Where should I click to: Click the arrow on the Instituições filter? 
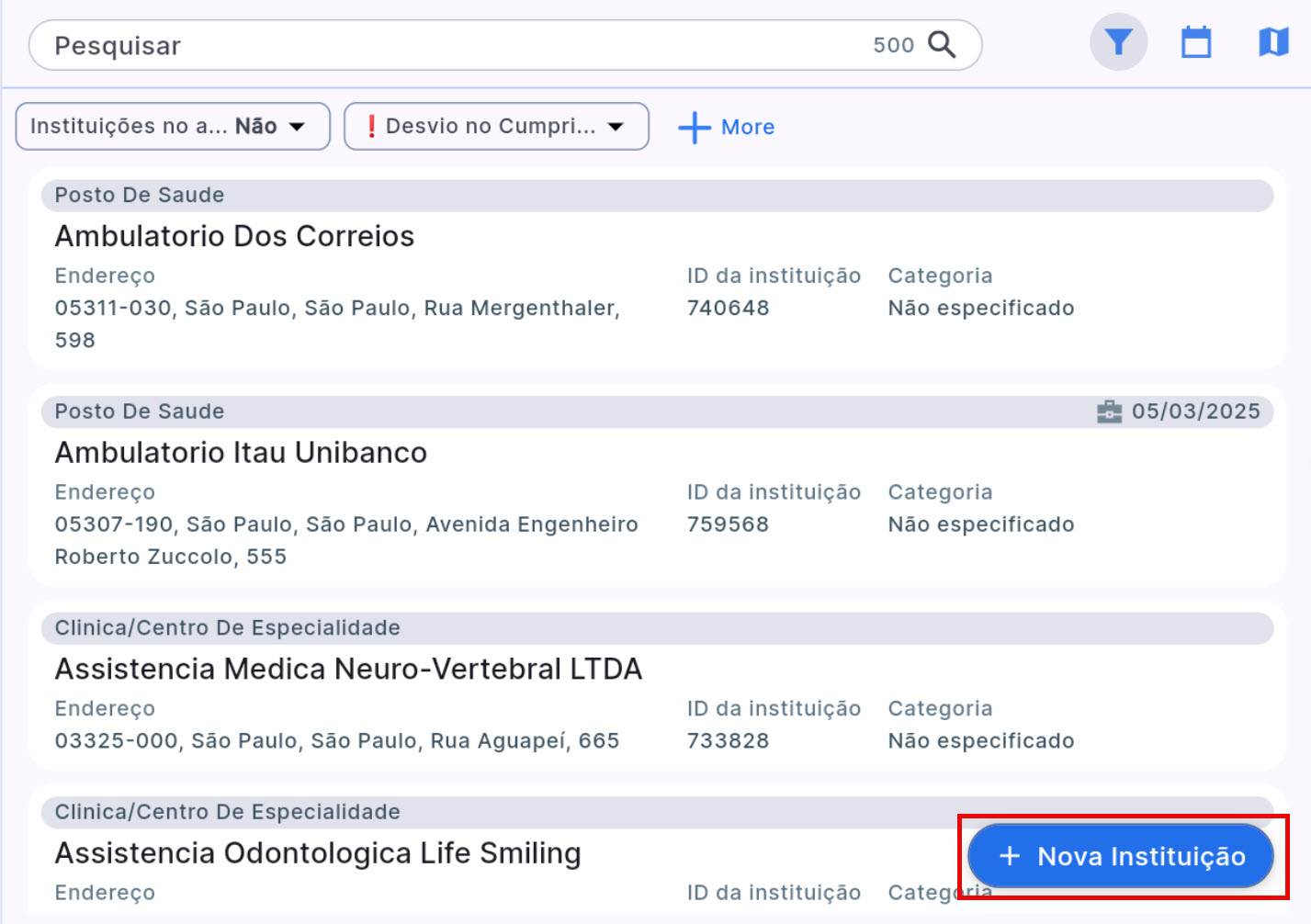pyautogui.click(x=297, y=127)
